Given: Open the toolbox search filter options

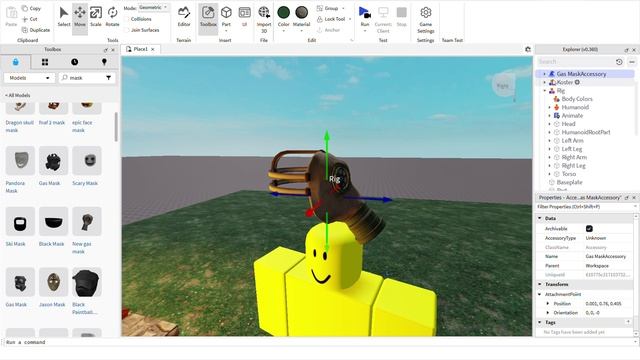Looking at the screenshot, I should point(109,78).
